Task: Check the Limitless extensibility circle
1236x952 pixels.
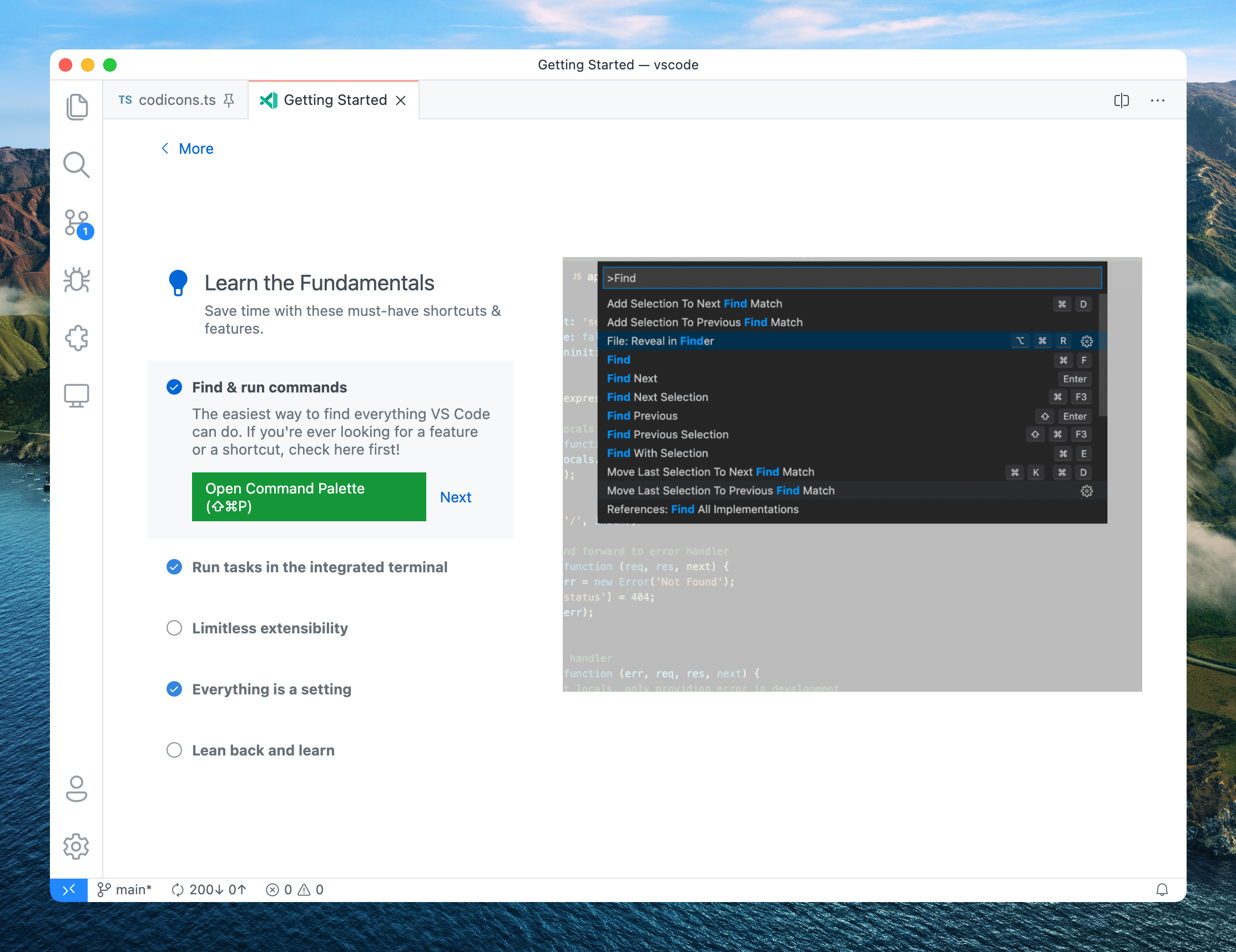Action: point(174,628)
